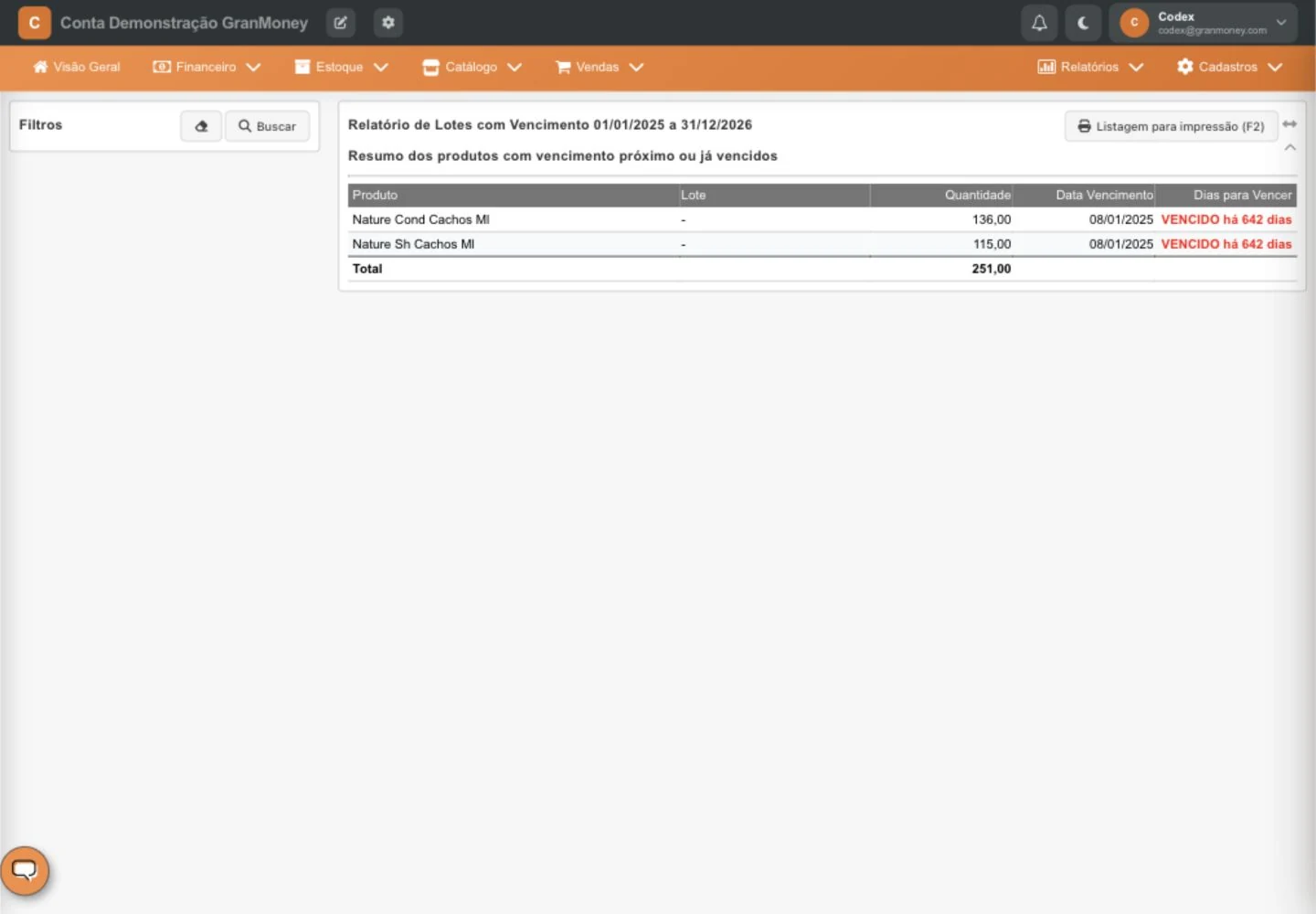Screen dimensions: 1316x914
Task: Click Listagem para impressão (F2) button
Action: (1171, 126)
